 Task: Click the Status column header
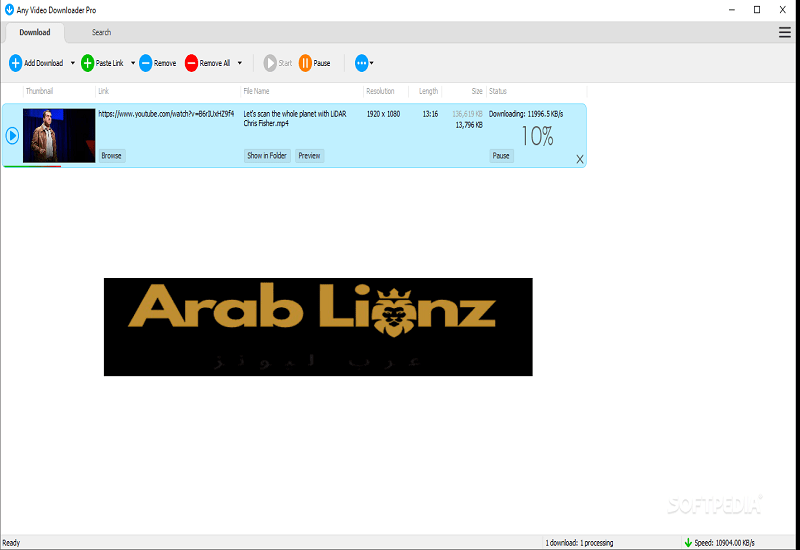click(x=498, y=91)
